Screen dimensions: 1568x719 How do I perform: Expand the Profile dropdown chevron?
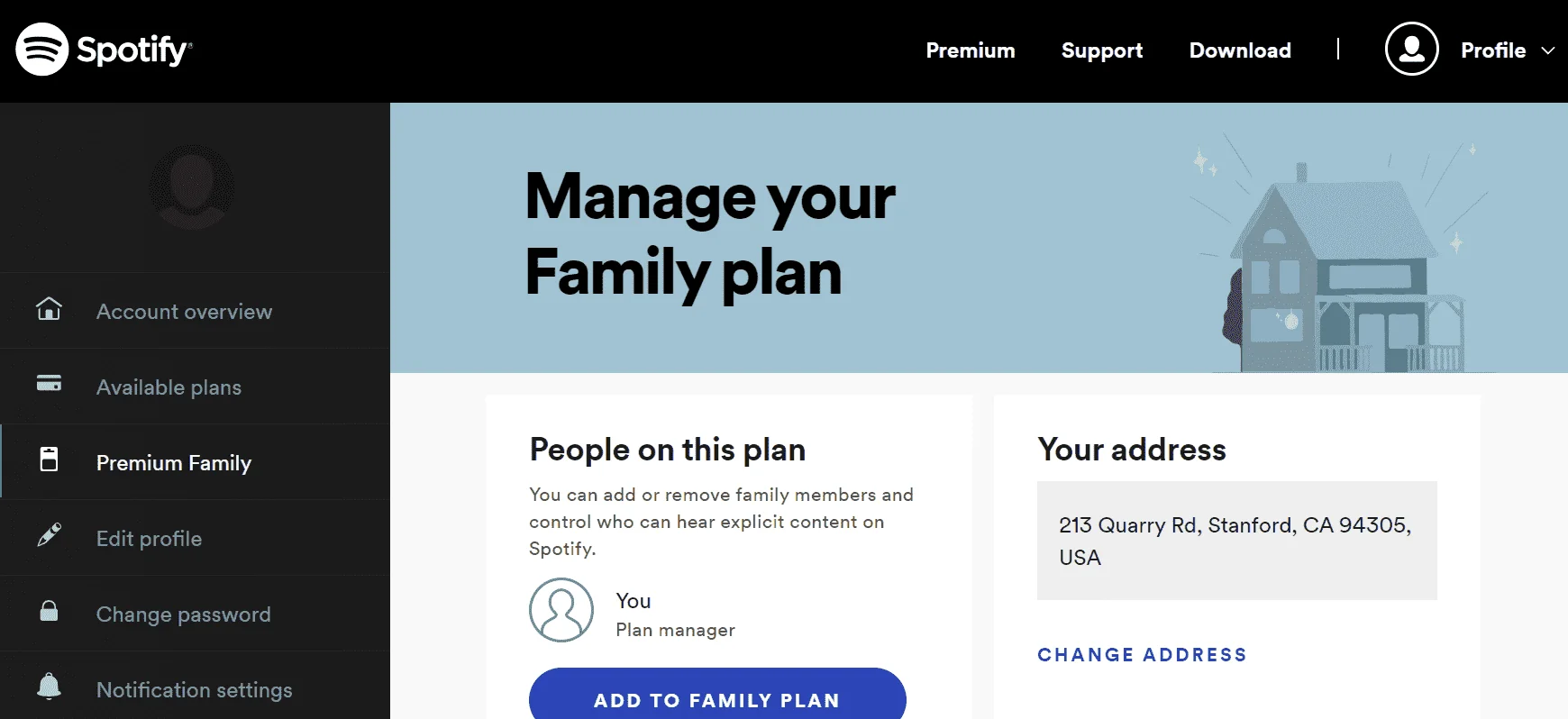pyautogui.click(x=1548, y=50)
